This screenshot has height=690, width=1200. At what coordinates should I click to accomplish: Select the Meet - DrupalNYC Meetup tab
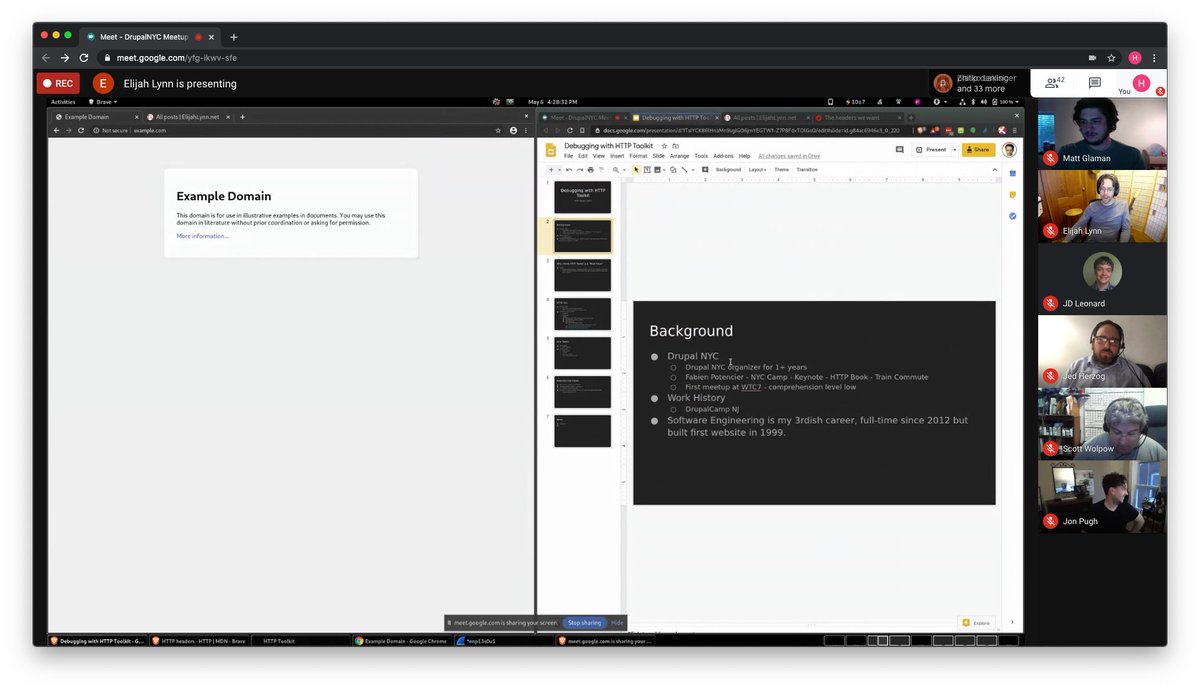click(x=150, y=37)
